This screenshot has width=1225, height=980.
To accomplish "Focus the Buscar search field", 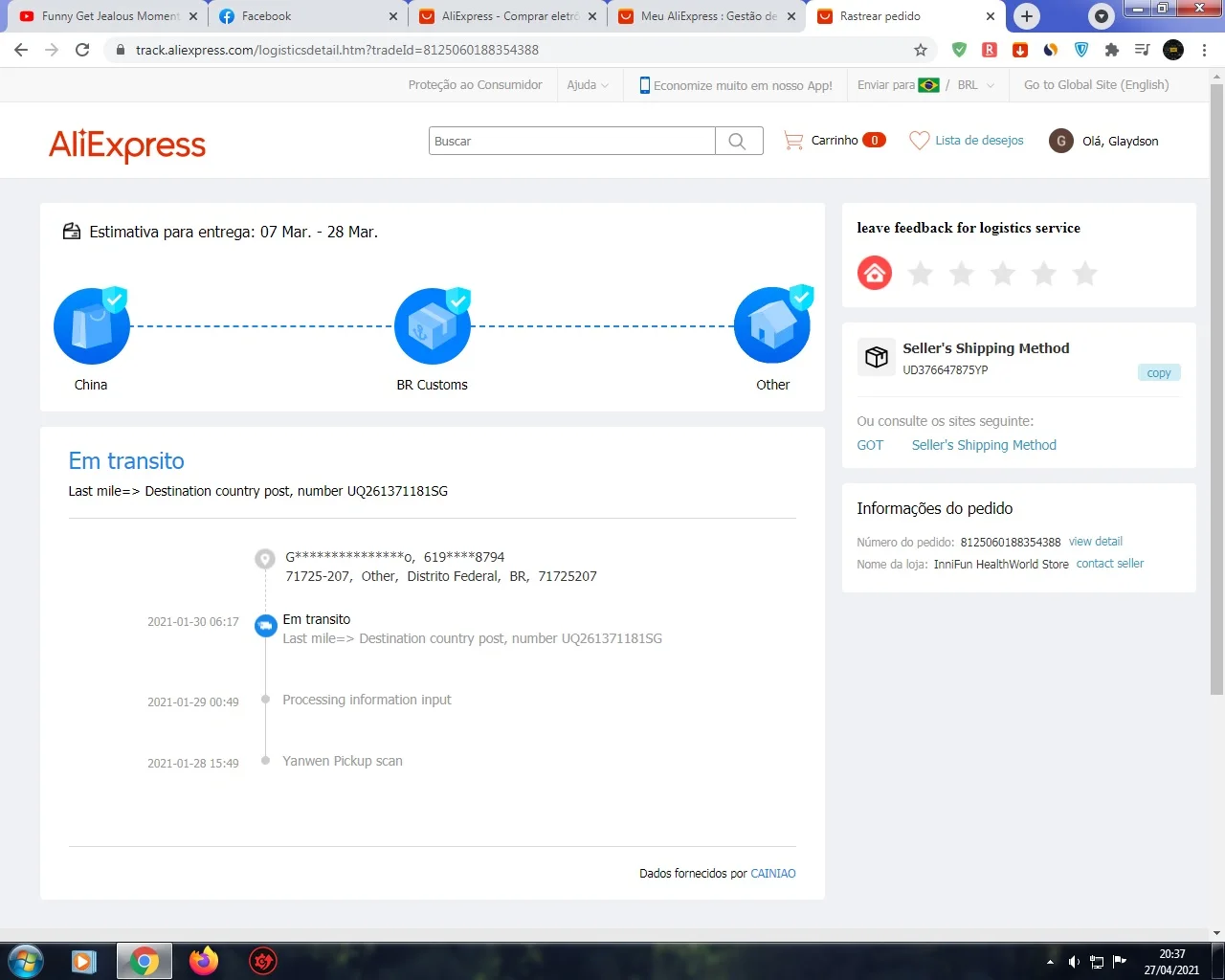I will (572, 141).
